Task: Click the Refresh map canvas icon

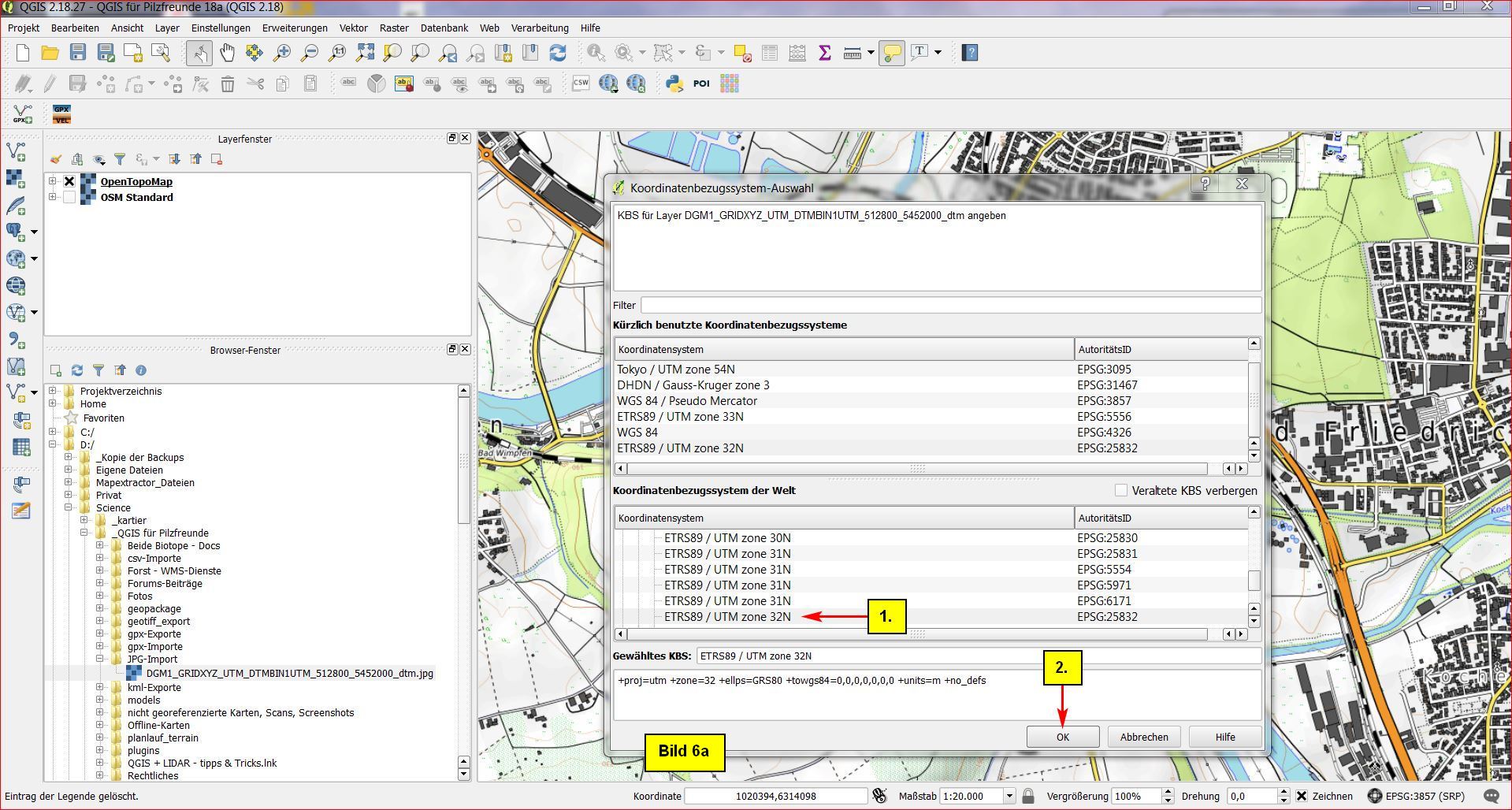Action: (558, 53)
